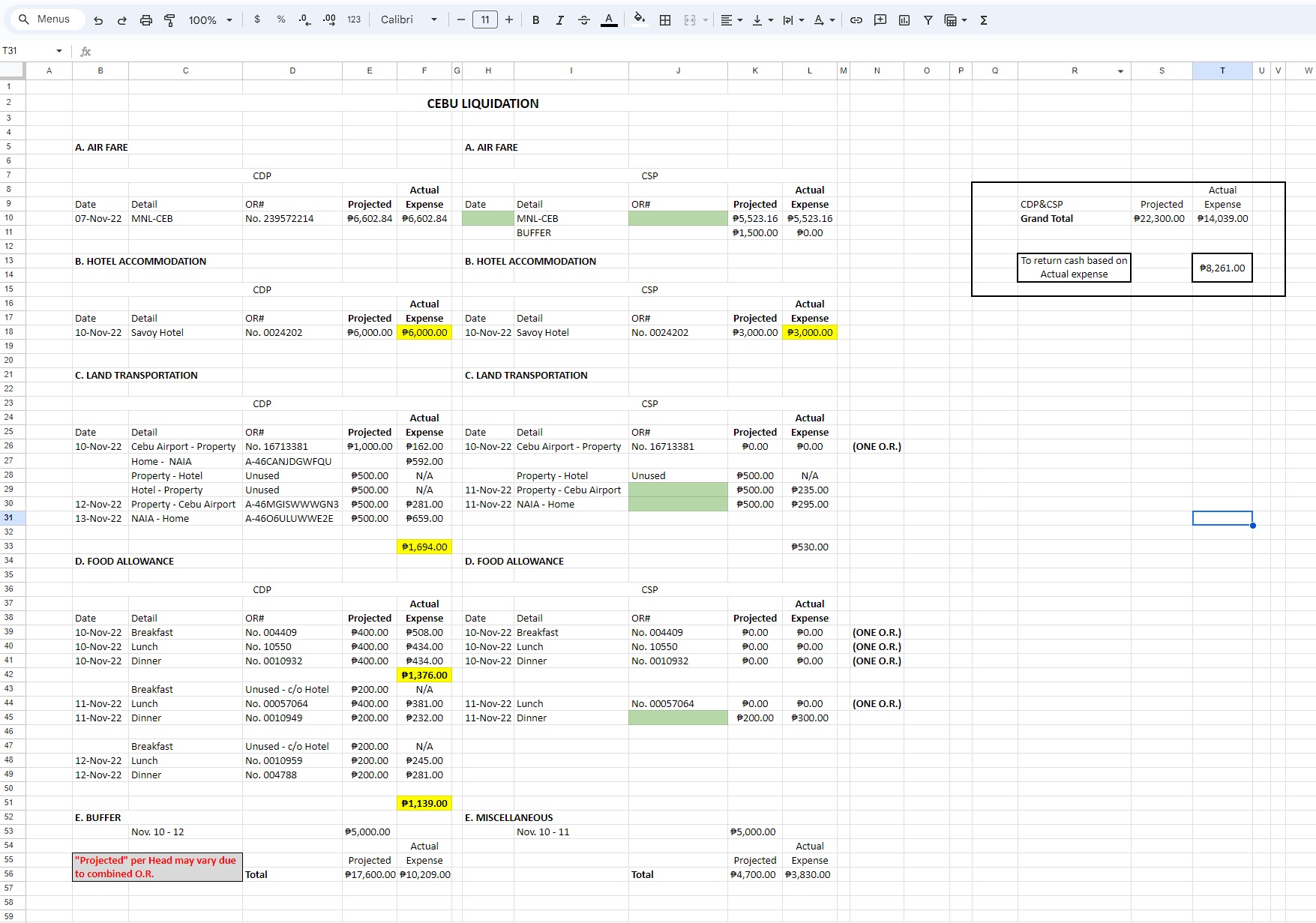Decrease the font size
1316x923 pixels.
tap(461, 19)
